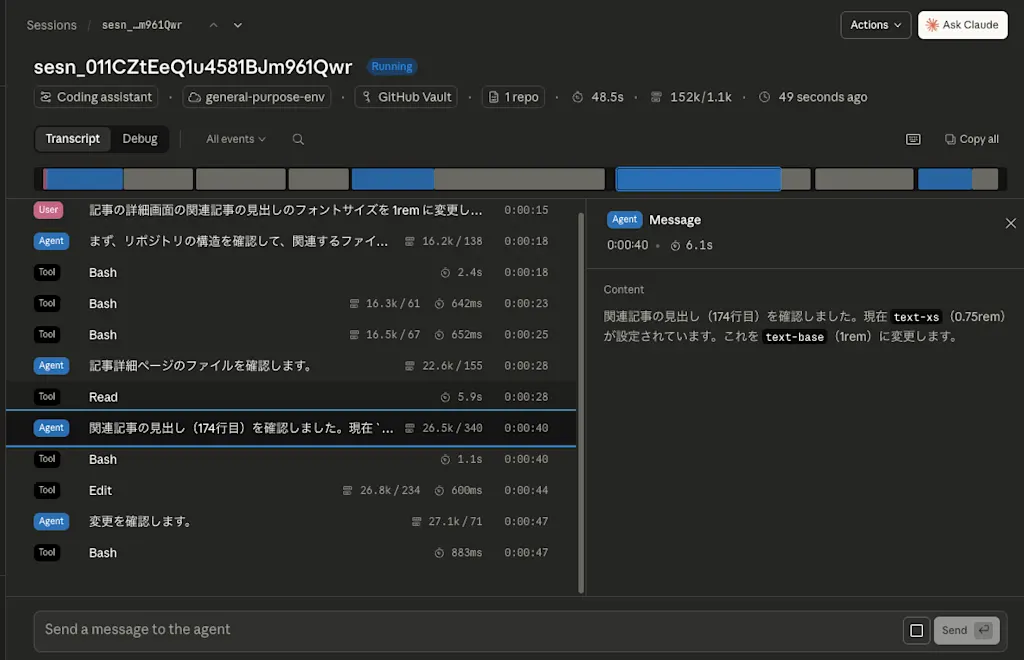The height and width of the screenshot is (660, 1024).
Task: Open the Coding assistant chip
Action: coord(96,97)
